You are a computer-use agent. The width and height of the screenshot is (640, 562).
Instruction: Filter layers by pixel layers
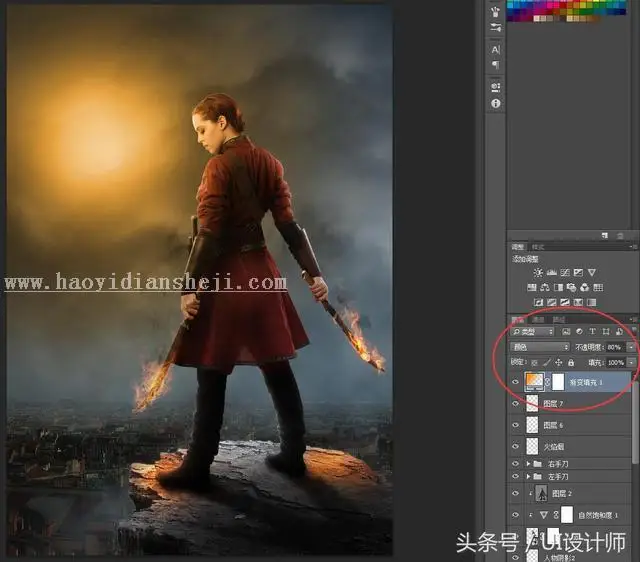(566, 331)
